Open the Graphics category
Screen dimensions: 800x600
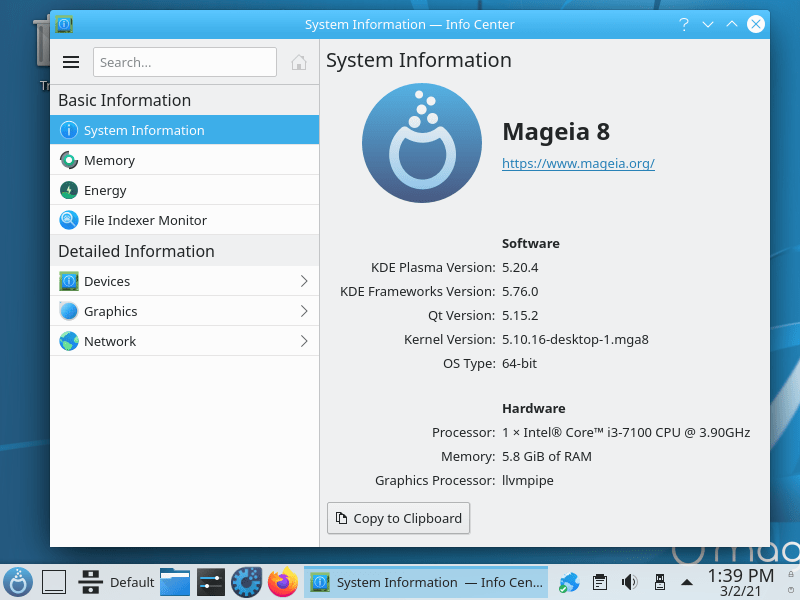185,311
